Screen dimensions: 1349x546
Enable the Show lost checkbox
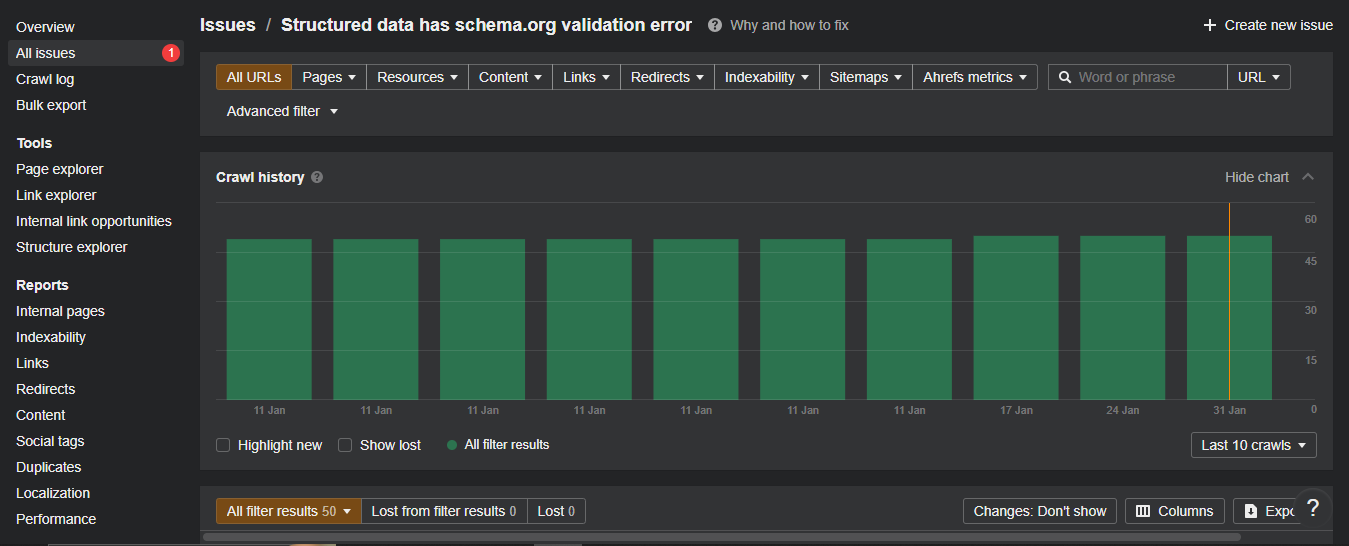click(345, 445)
